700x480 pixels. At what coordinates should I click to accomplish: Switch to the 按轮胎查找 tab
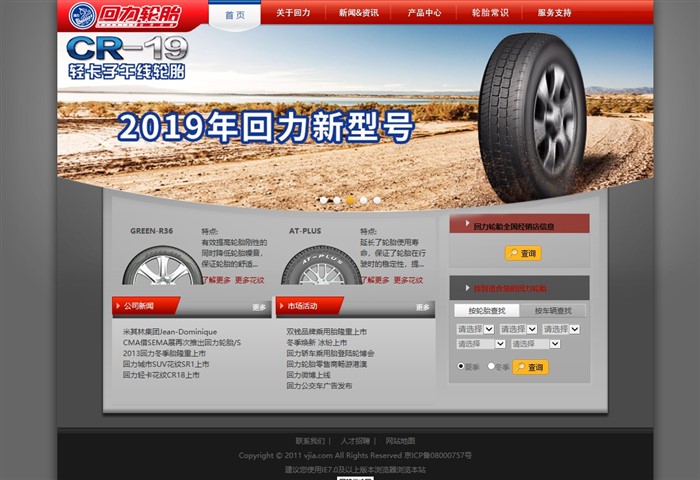point(487,310)
